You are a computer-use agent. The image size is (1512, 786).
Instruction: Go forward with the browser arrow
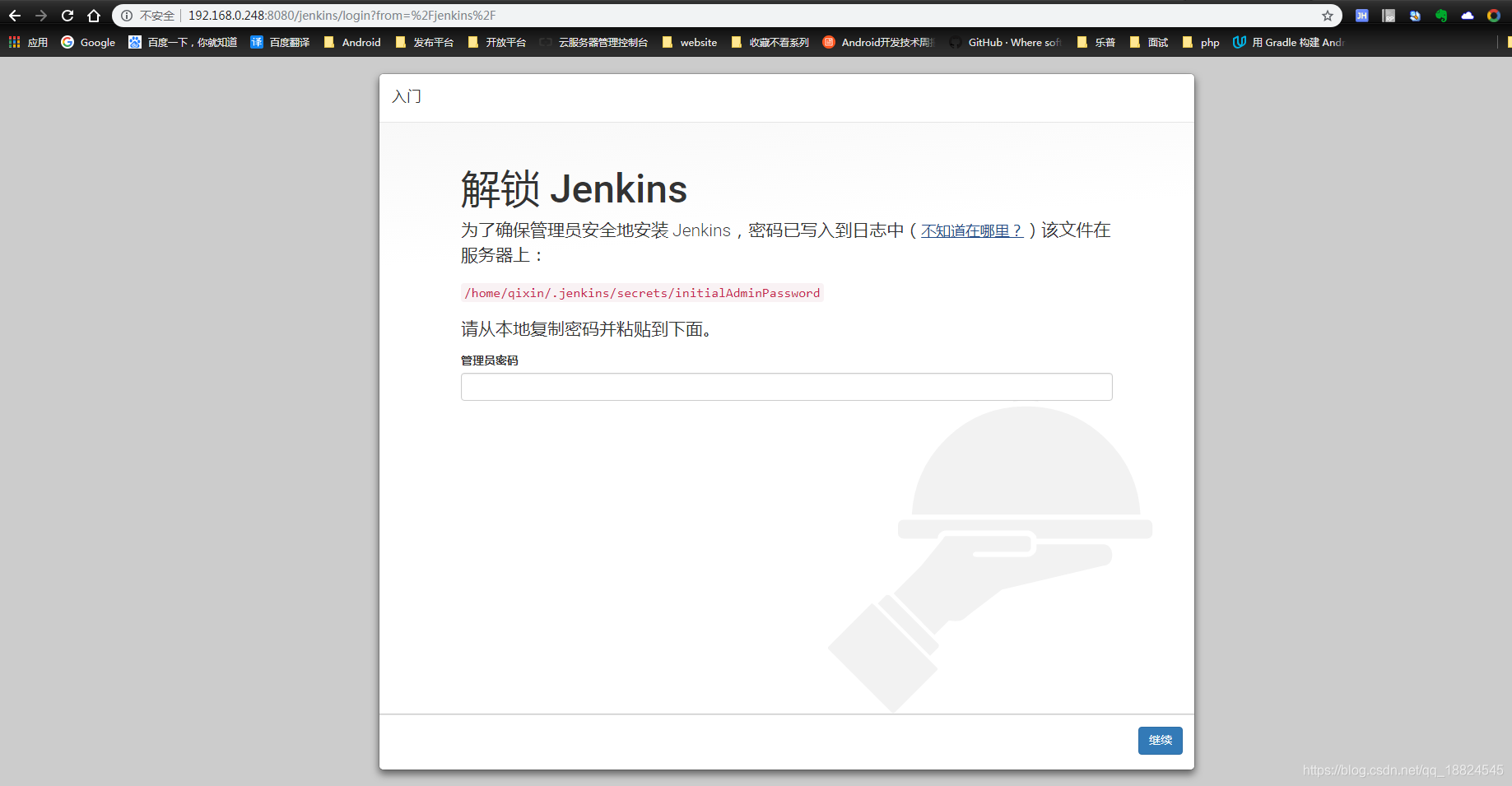41,16
